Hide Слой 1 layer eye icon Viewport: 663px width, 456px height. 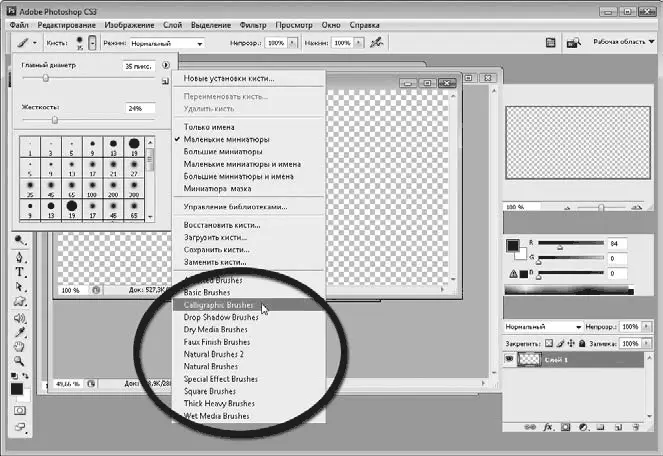coord(509,359)
